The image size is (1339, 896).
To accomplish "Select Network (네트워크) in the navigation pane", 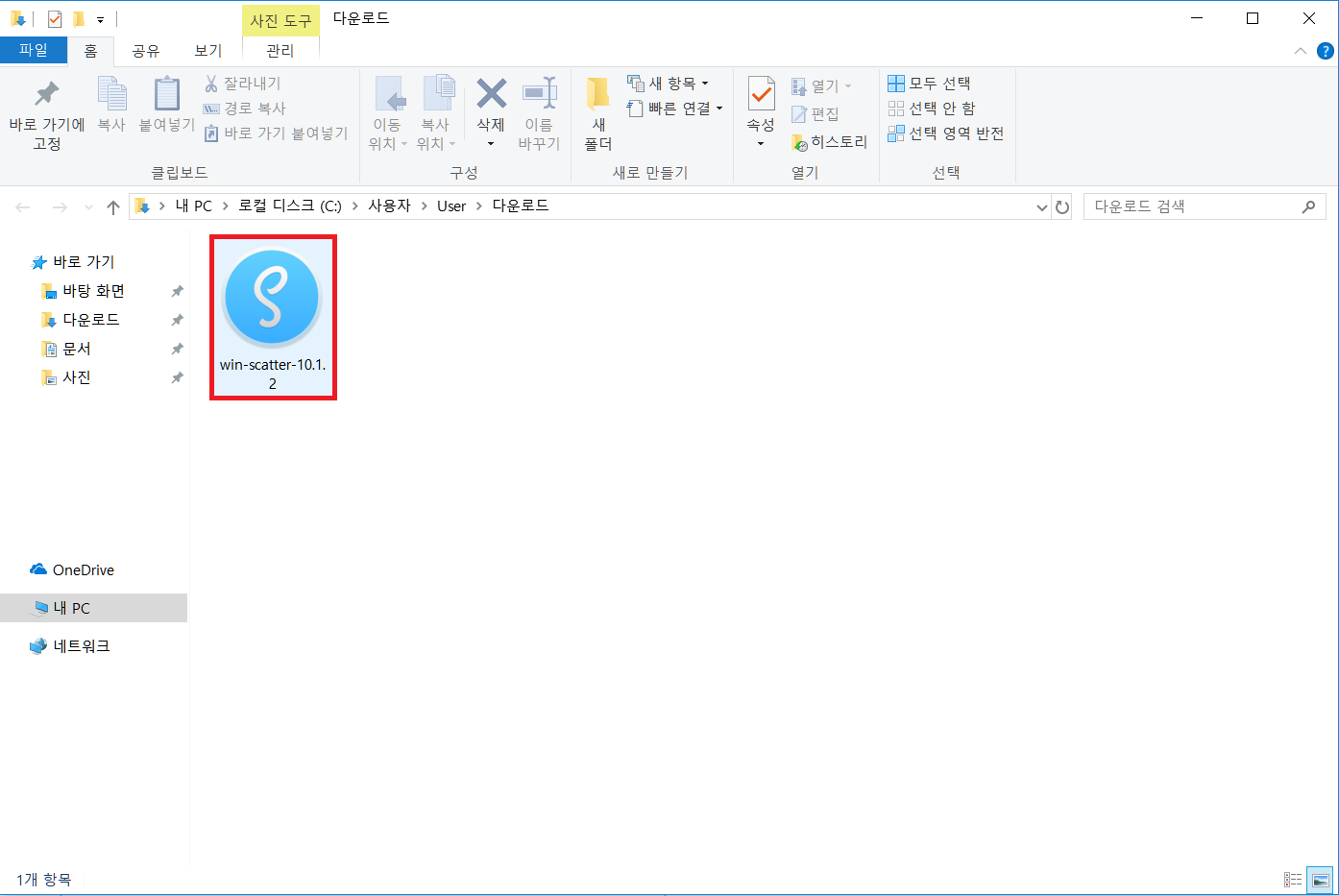I will click(x=70, y=646).
